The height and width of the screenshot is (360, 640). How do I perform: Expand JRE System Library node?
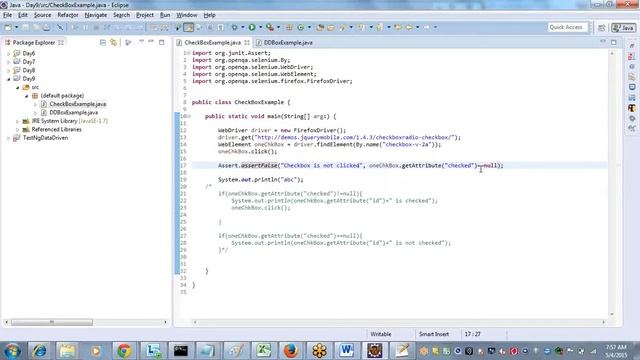18,121
